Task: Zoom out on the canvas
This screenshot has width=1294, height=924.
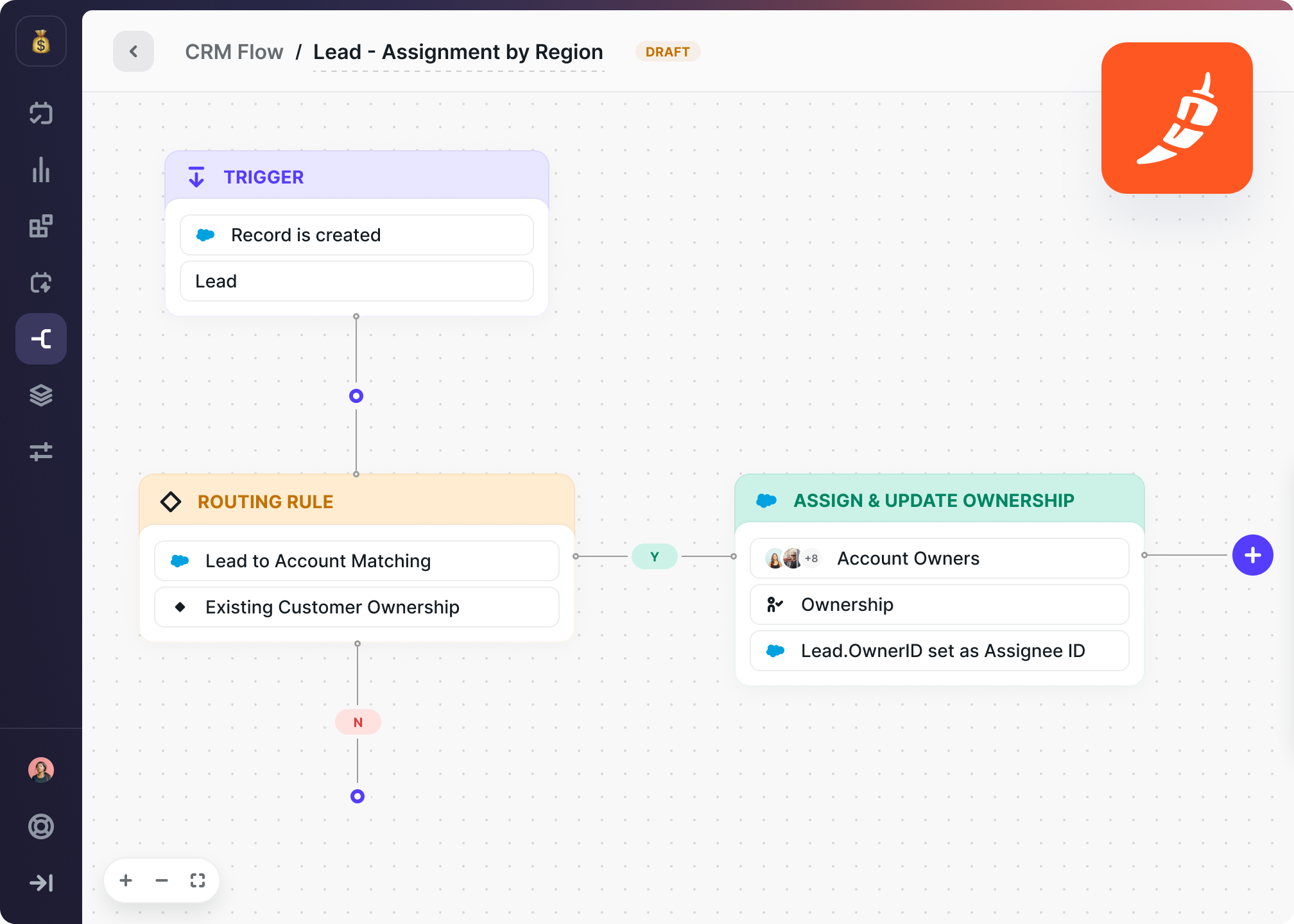Action: pos(162,880)
